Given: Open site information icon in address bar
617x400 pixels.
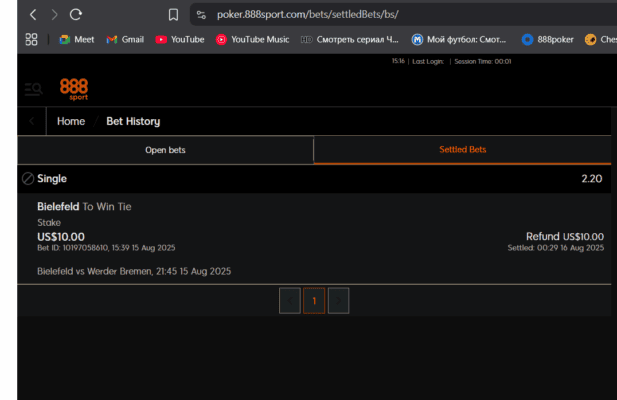Looking at the screenshot, I should (201, 15).
